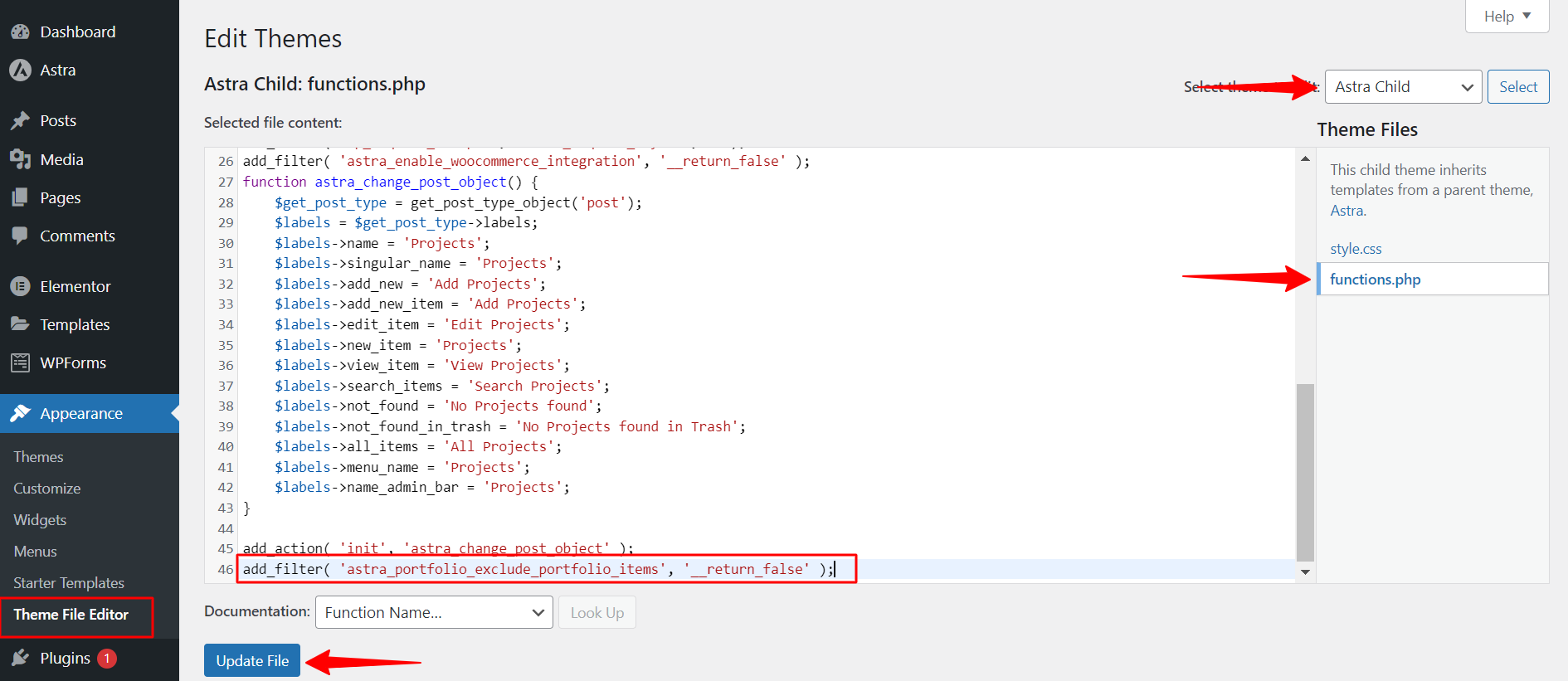The height and width of the screenshot is (681, 1568).
Task: Open the Dashboard menu
Action: (x=78, y=32)
